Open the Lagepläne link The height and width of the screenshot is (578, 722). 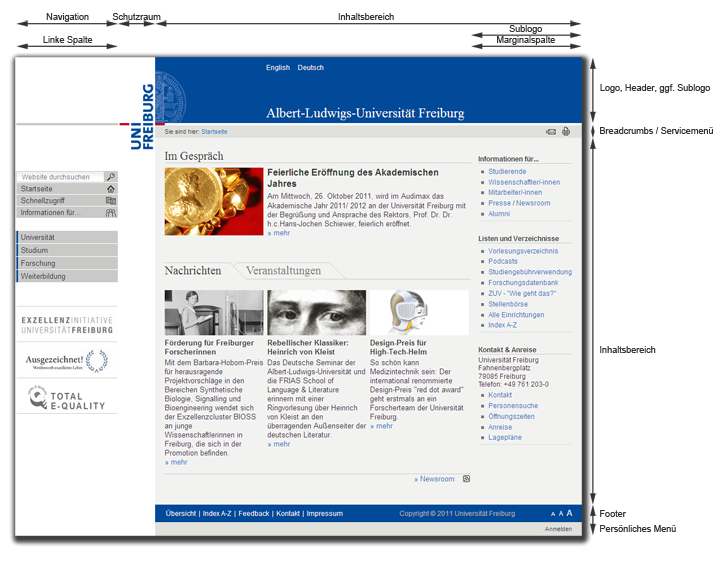(505, 438)
